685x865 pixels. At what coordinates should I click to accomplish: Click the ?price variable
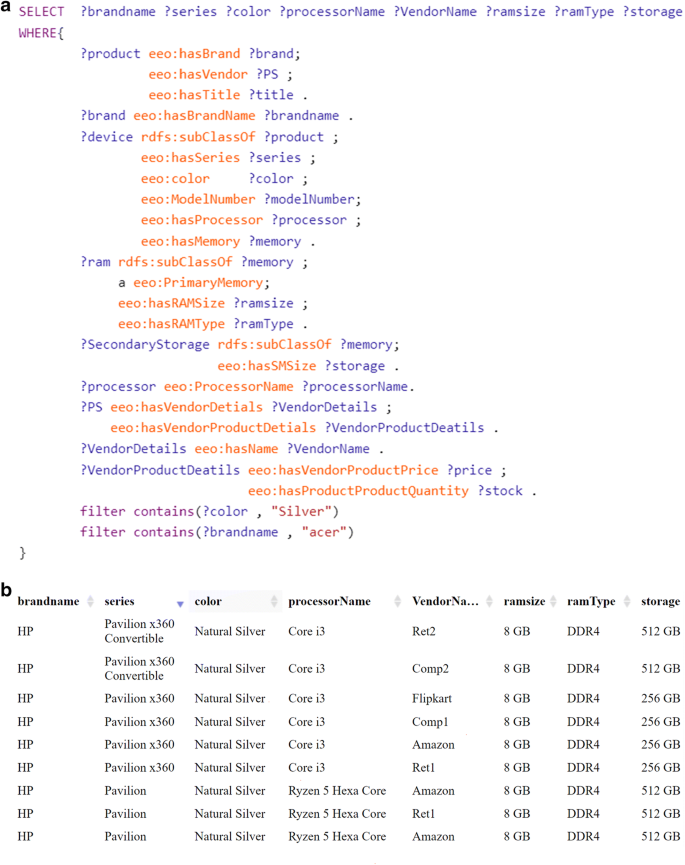[469, 470]
